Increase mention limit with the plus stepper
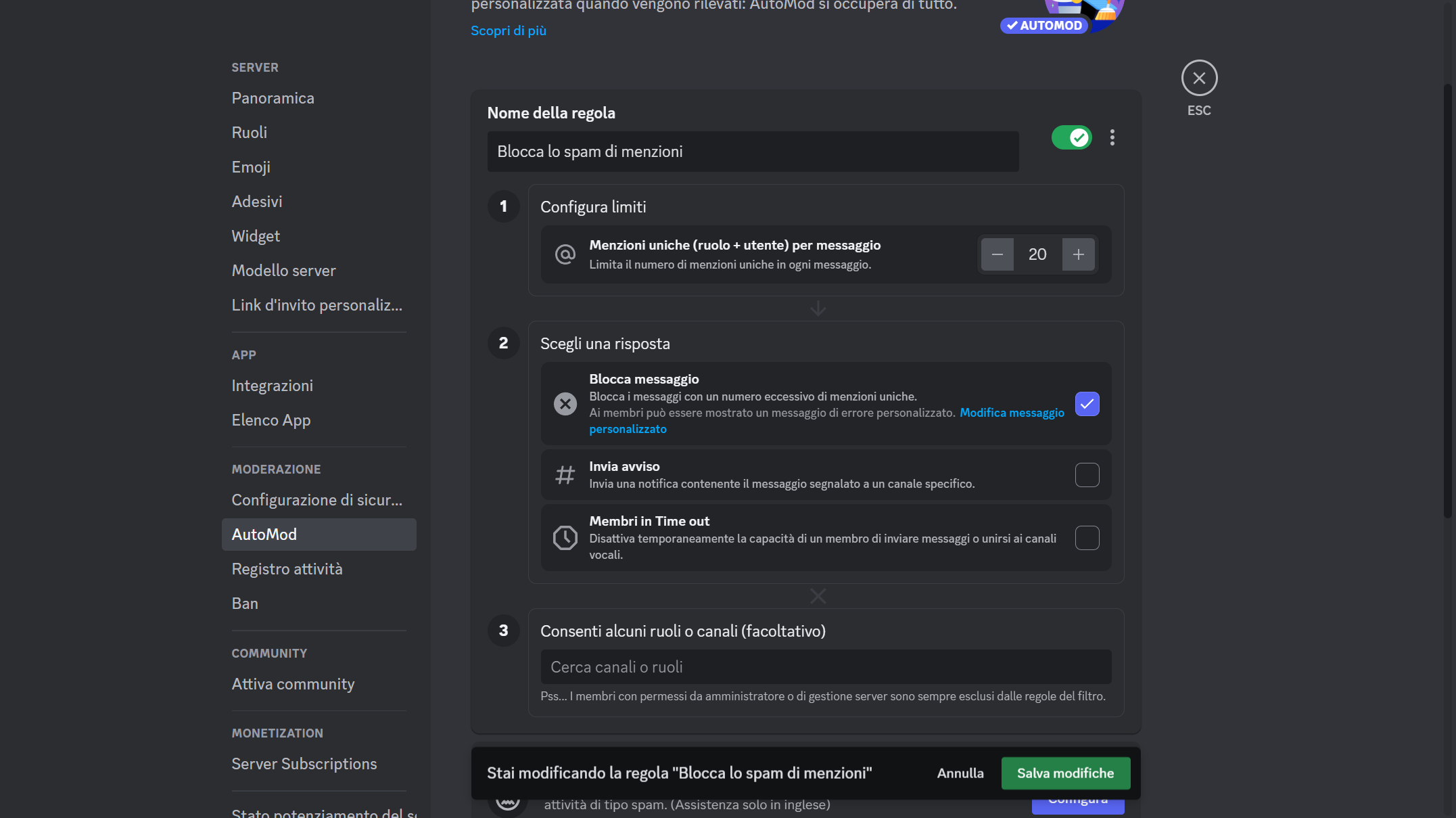Screen dimensions: 1456x818 point(1079,254)
